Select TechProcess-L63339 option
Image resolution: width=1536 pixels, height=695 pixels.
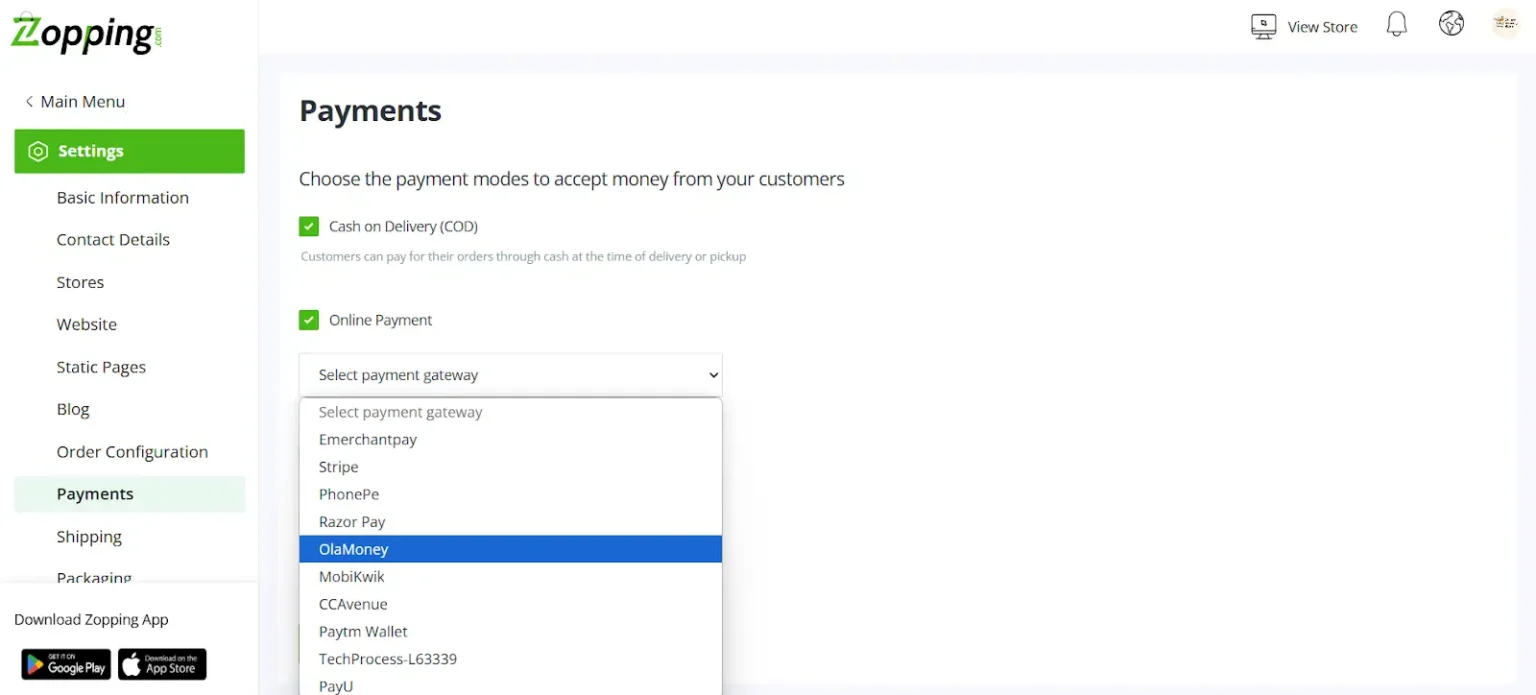point(510,659)
